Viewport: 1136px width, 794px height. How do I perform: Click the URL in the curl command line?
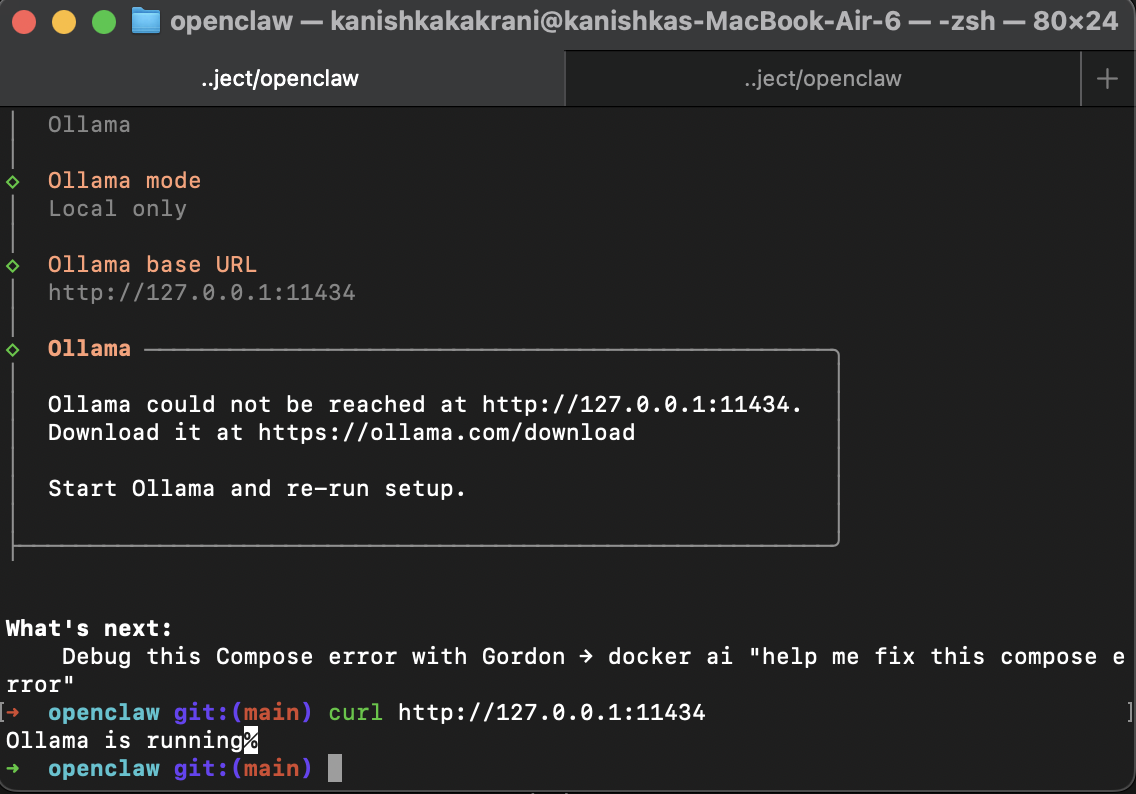[x=551, y=712]
